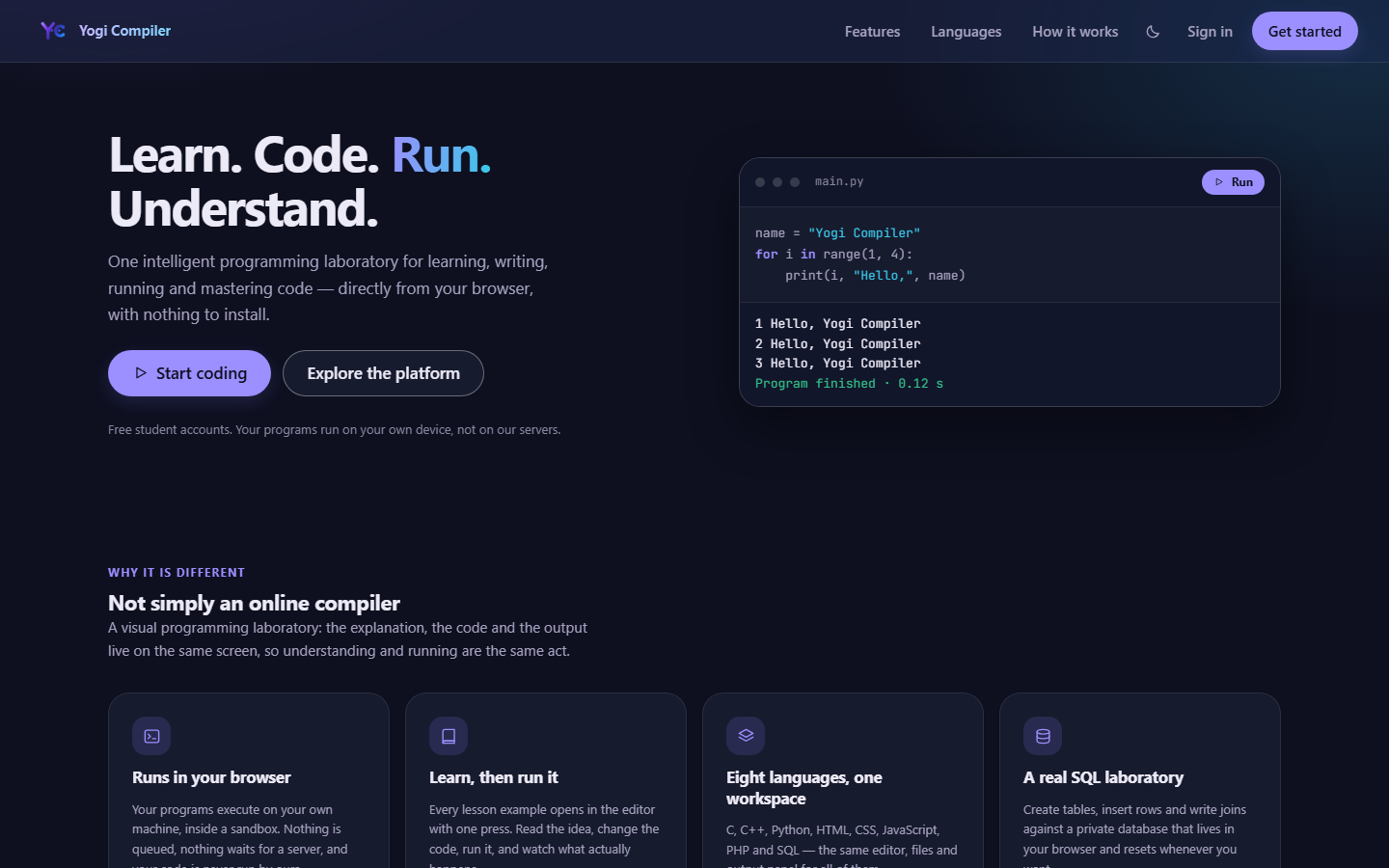Click output line '2 Hello, Yogi Compiler'
Viewport: 1389px width, 868px height.
pyautogui.click(x=837, y=344)
